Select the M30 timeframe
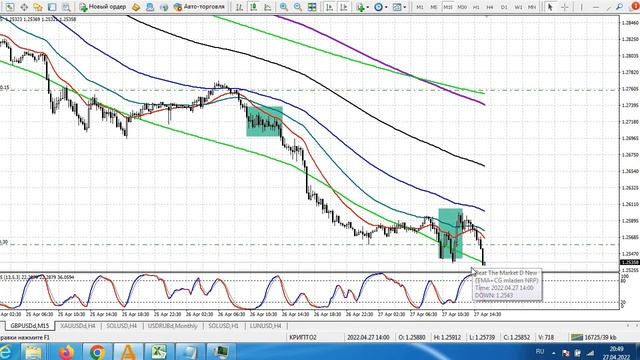Screen dimensions: 640x360 click(462, 7)
